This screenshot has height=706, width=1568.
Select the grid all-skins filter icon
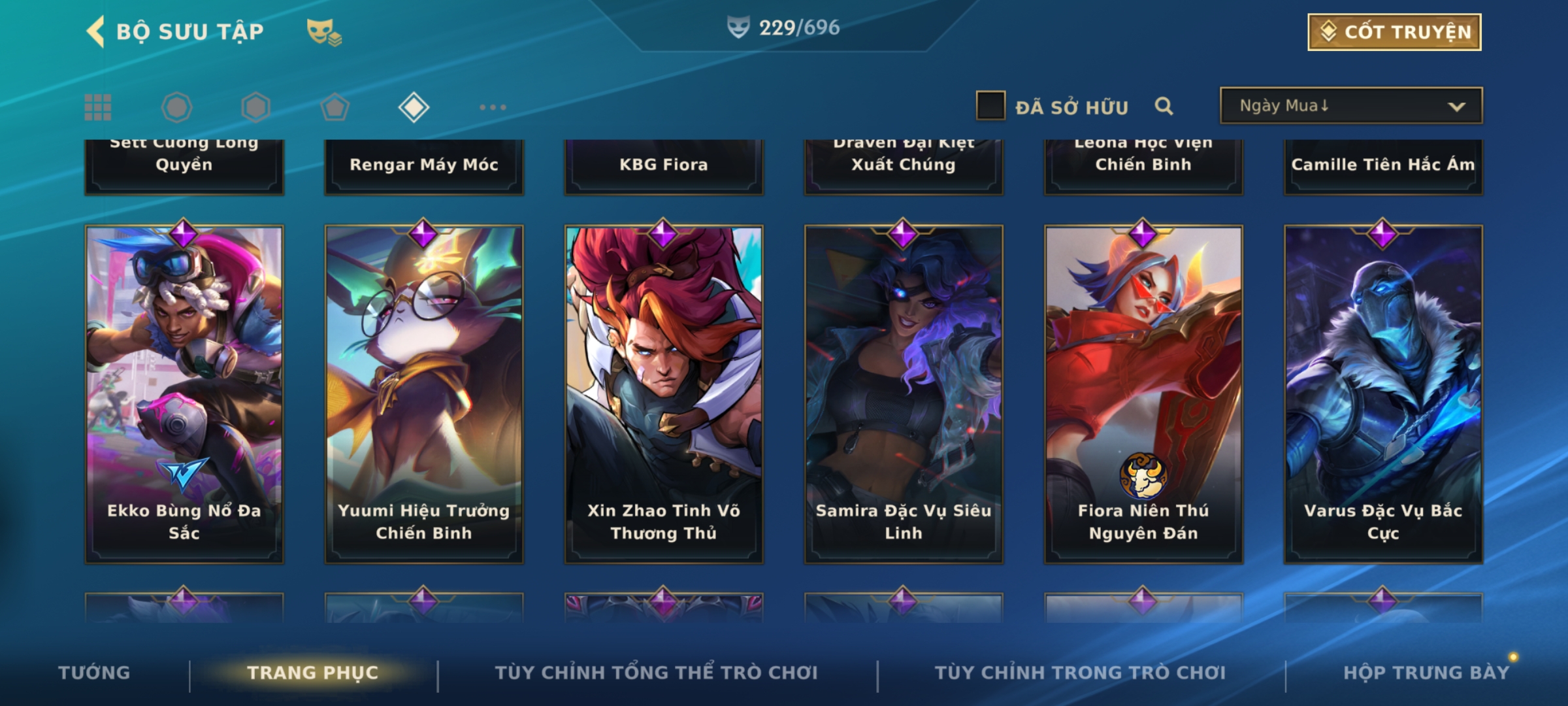click(x=98, y=107)
